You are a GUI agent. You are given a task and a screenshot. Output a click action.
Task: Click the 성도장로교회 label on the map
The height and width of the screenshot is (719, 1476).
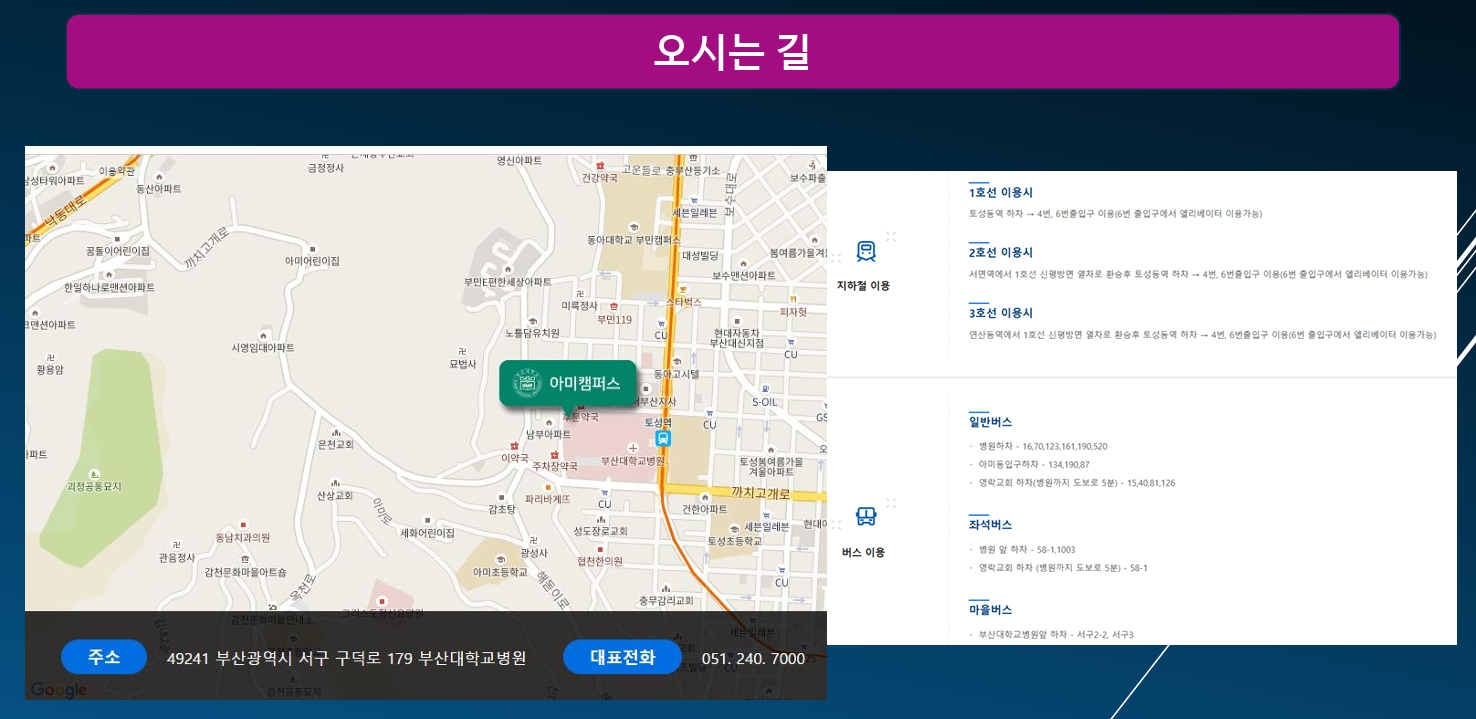click(600, 531)
